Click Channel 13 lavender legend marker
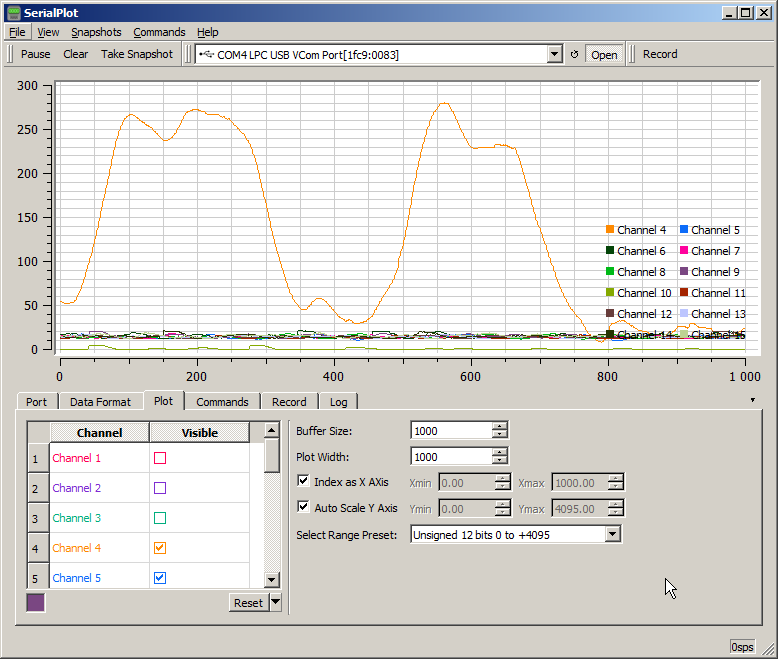 coord(684,313)
